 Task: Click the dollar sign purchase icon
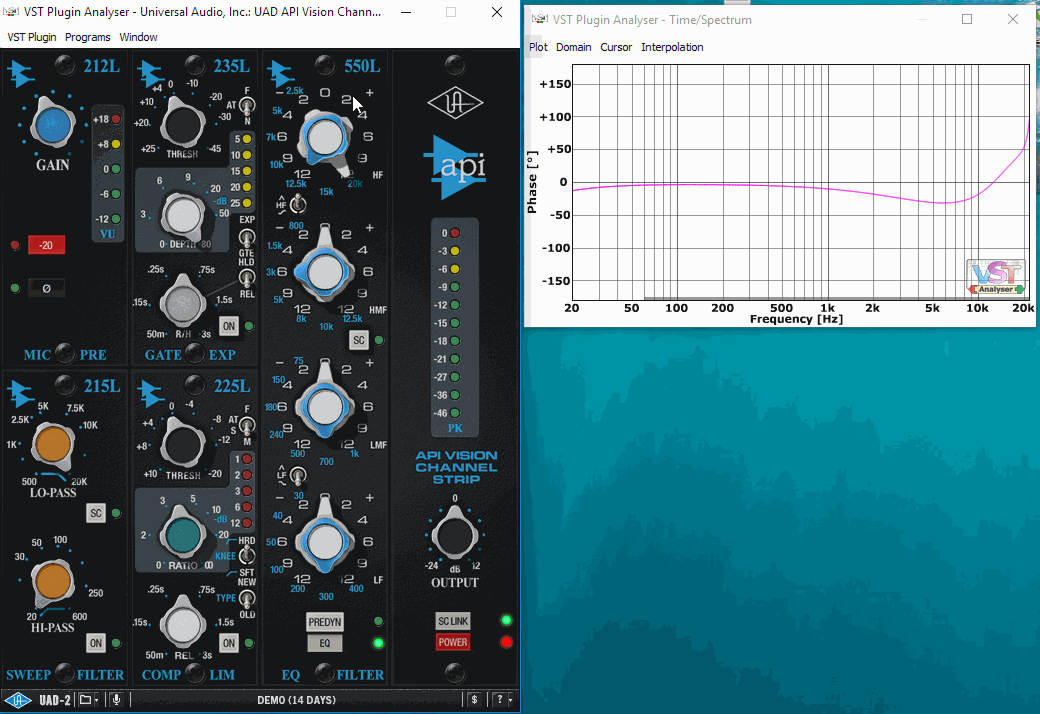click(x=474, y=699)
